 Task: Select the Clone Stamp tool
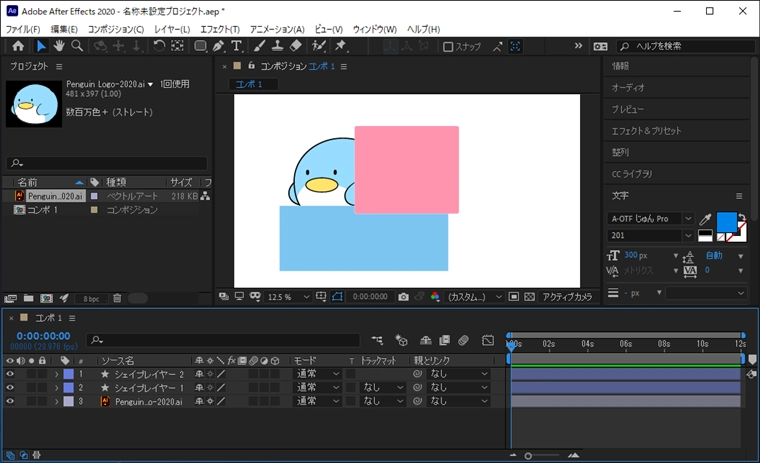pos(277,46)
